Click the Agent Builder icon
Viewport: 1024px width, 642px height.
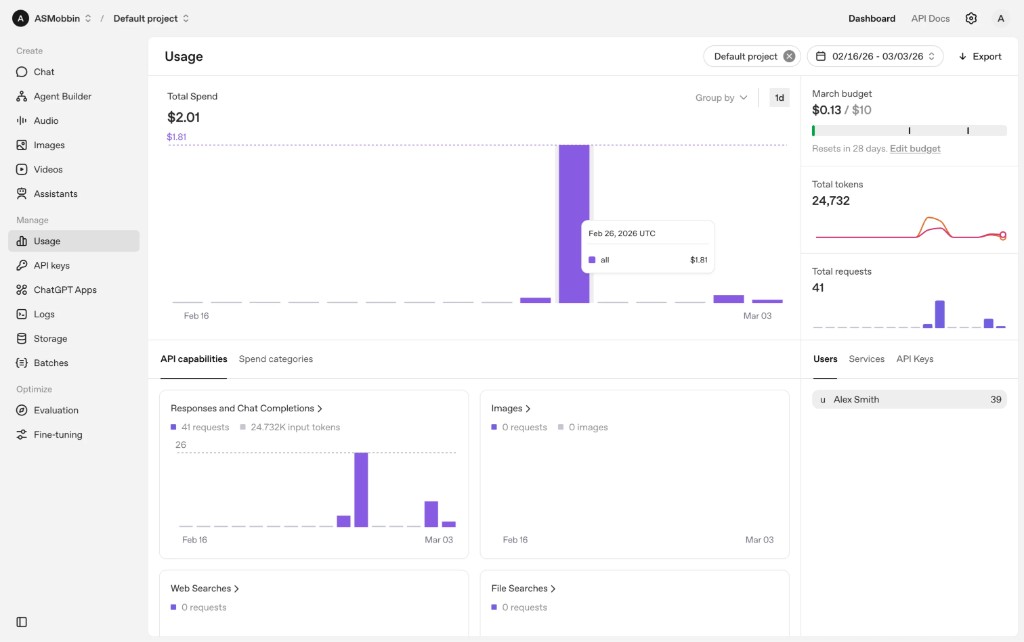[x=22, y=96]
